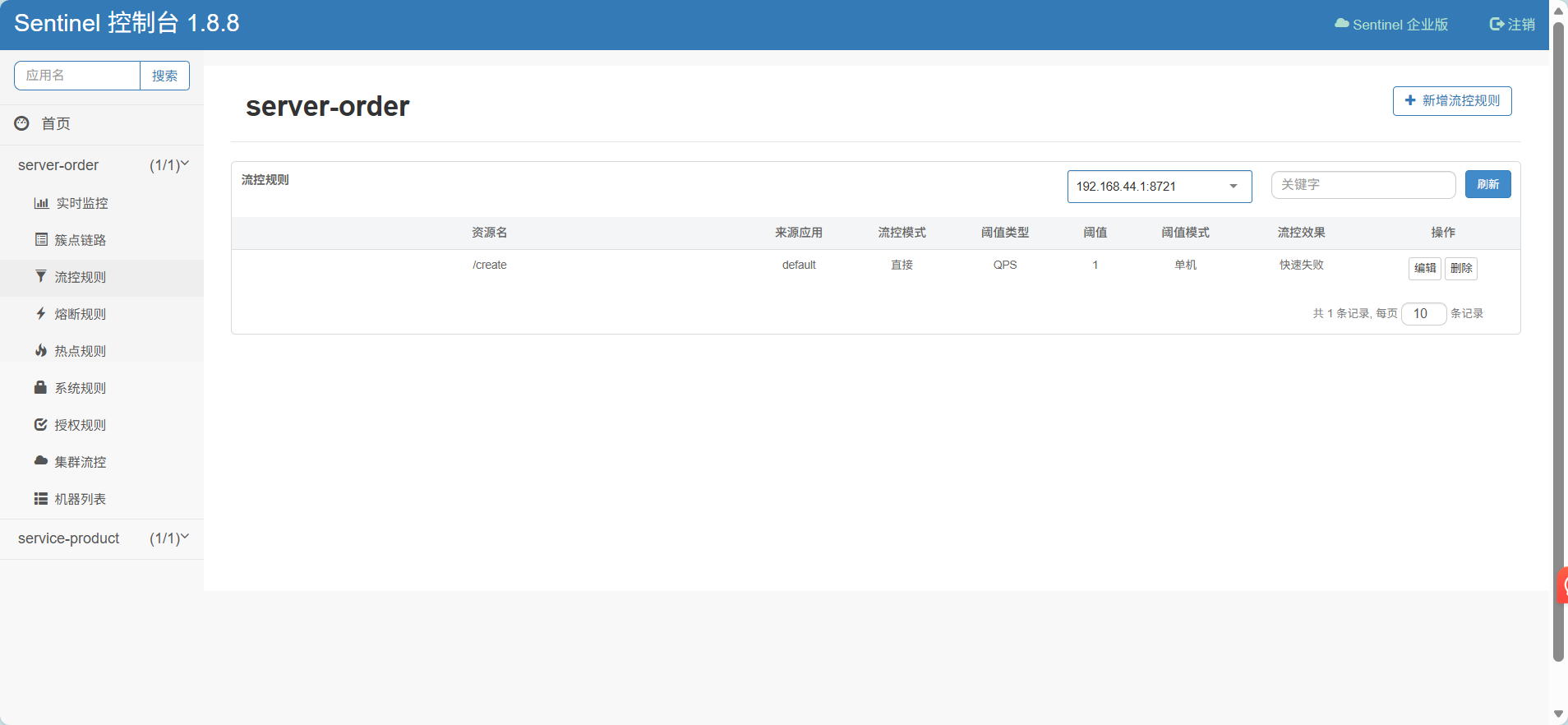This screenshot has height=725, width=1568.
Task: Click the cloud icon next to Sentinel 企业版
Action: 1342,24
